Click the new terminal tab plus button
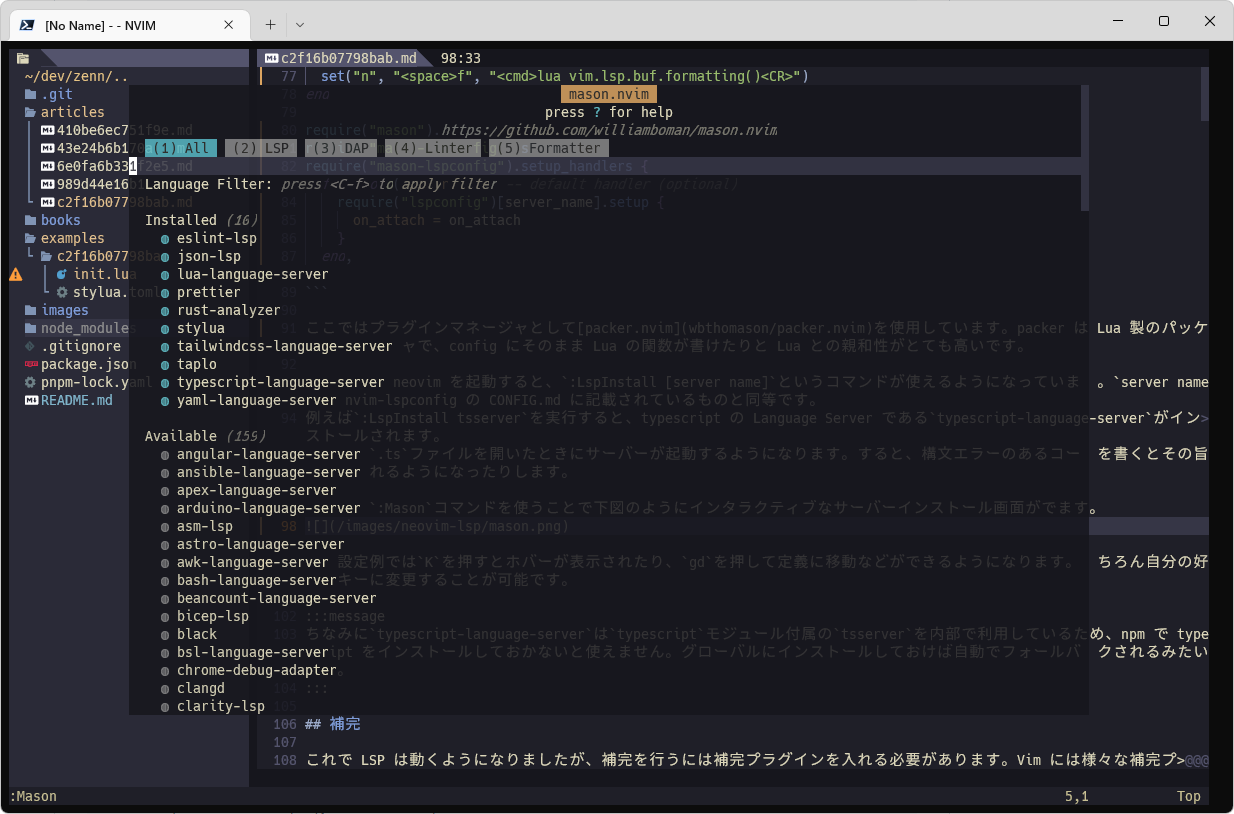The height and width of the screenshot is (814, 1234). tap(270, 24)
